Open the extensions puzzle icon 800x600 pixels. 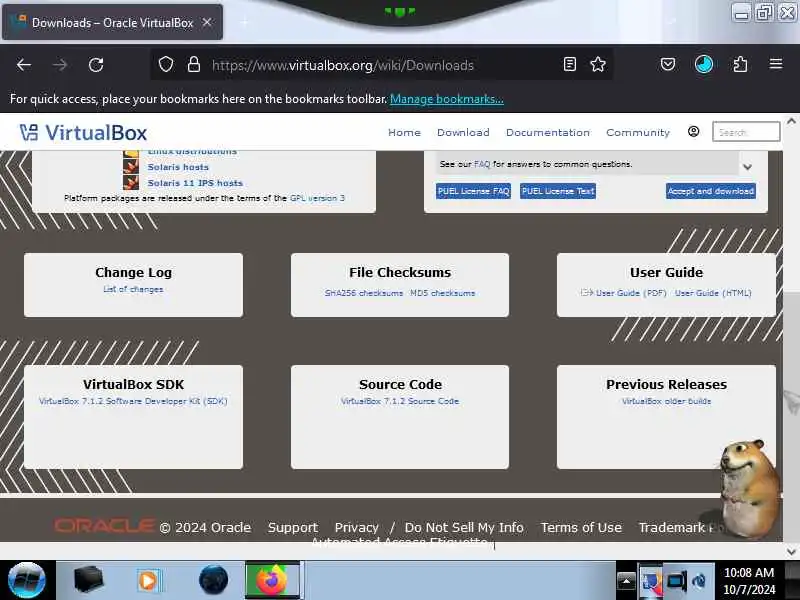pos(740,64)
